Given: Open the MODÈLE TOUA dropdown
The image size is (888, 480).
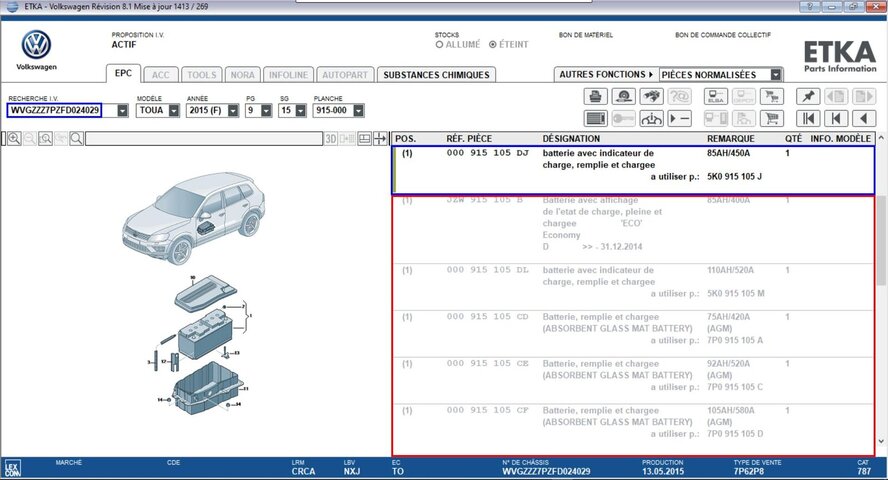Looking at the screenshot, I should pyautogui.click(x=173, y=111).
